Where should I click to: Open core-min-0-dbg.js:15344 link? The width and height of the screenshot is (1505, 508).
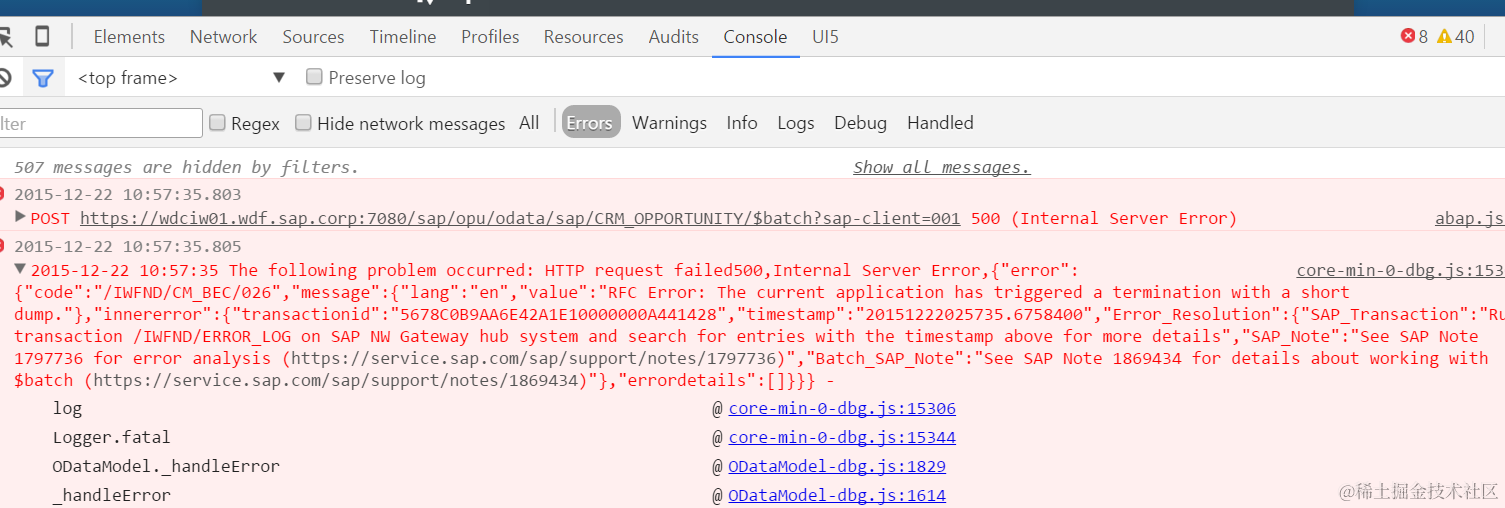[x=842, y=437]
